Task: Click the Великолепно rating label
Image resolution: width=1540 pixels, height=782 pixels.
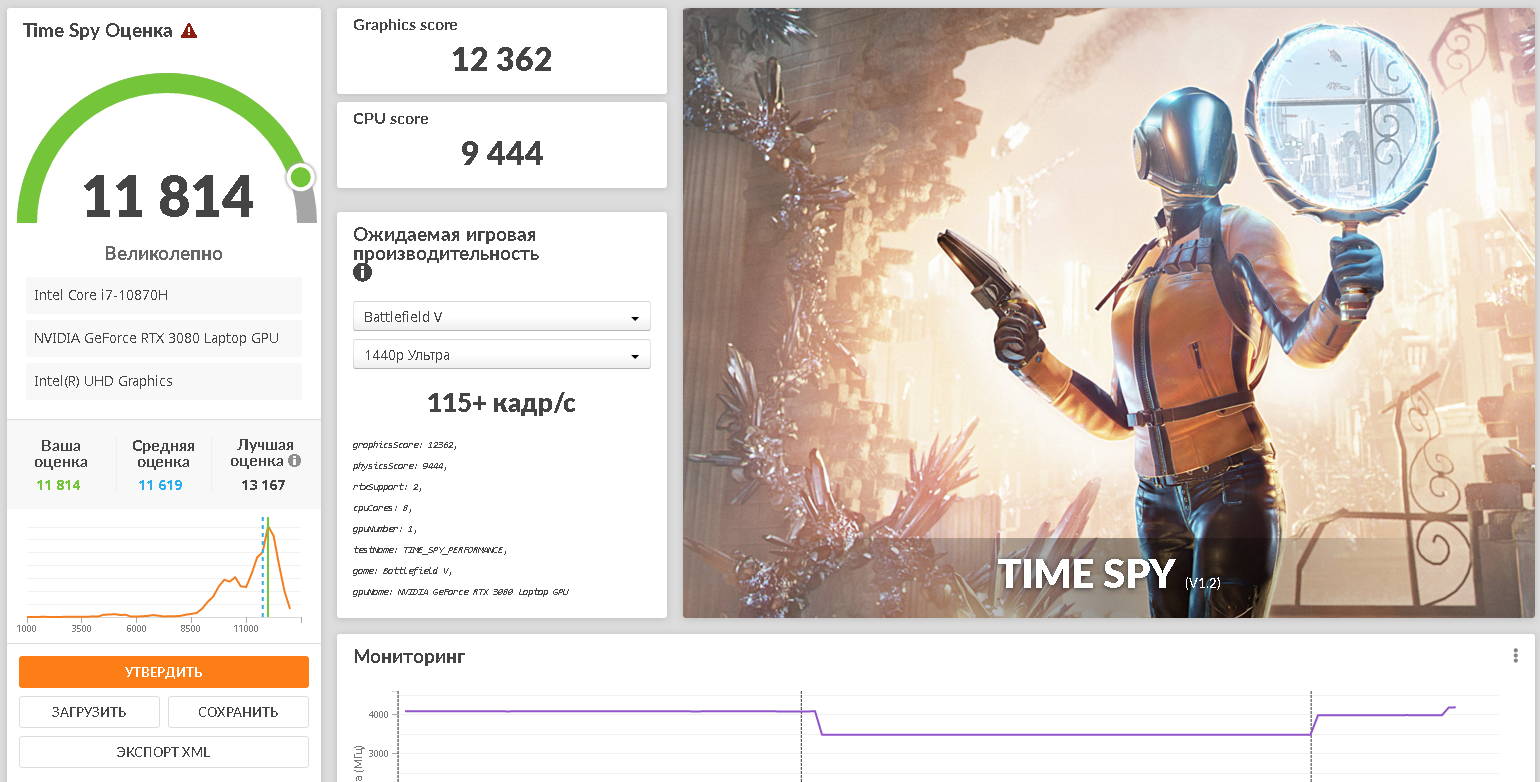Action: coord(164,254)
